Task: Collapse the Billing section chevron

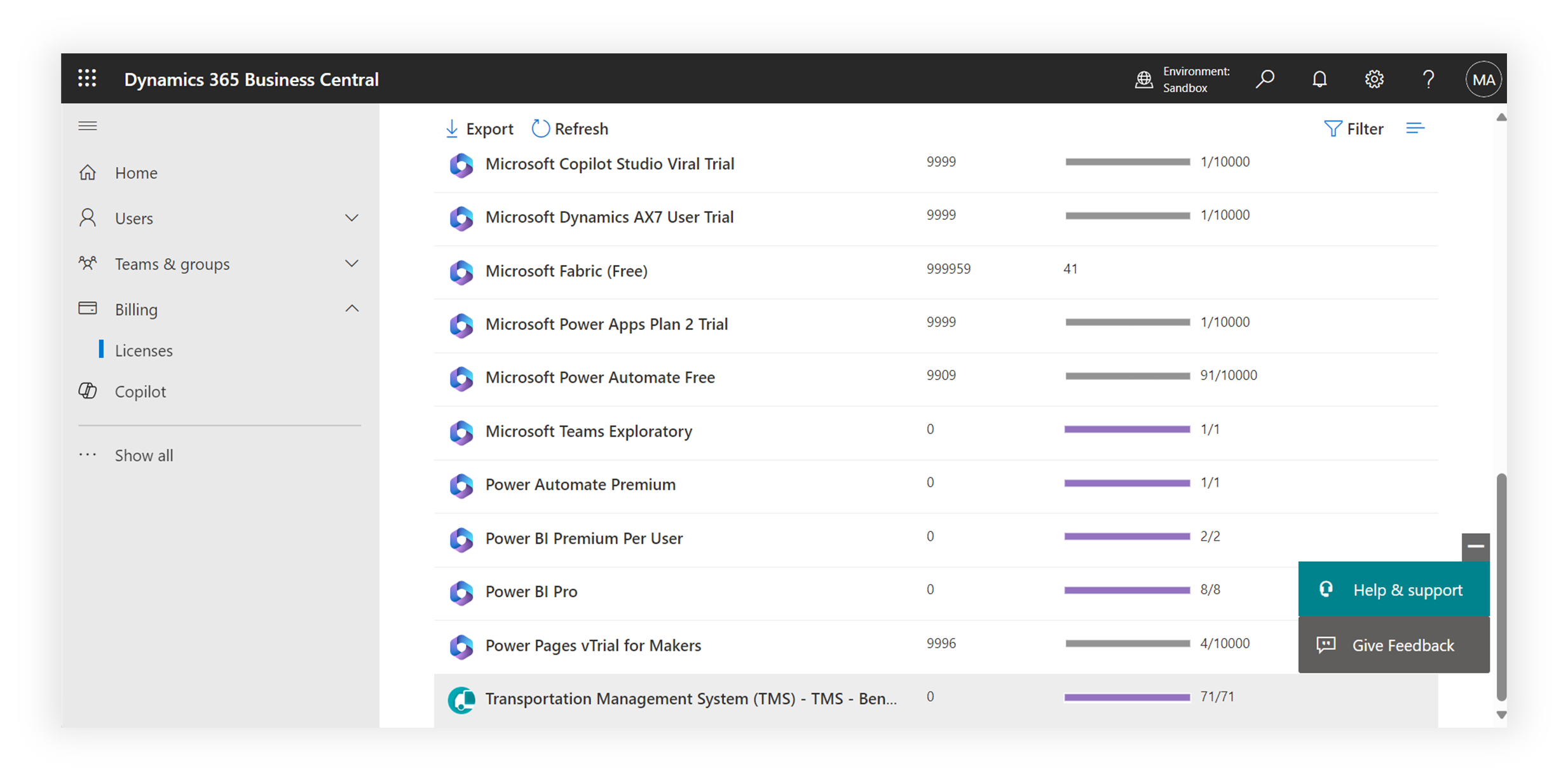Action: coord(351,309)
